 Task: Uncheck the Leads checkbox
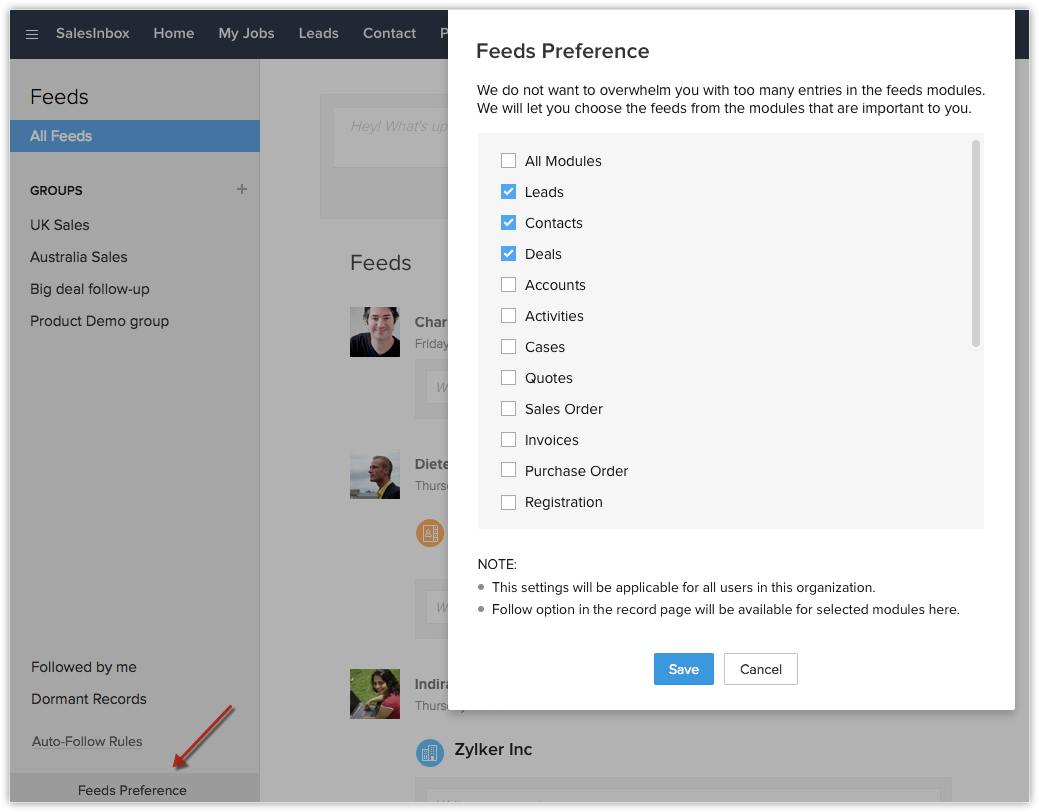[x=508, y=192]
